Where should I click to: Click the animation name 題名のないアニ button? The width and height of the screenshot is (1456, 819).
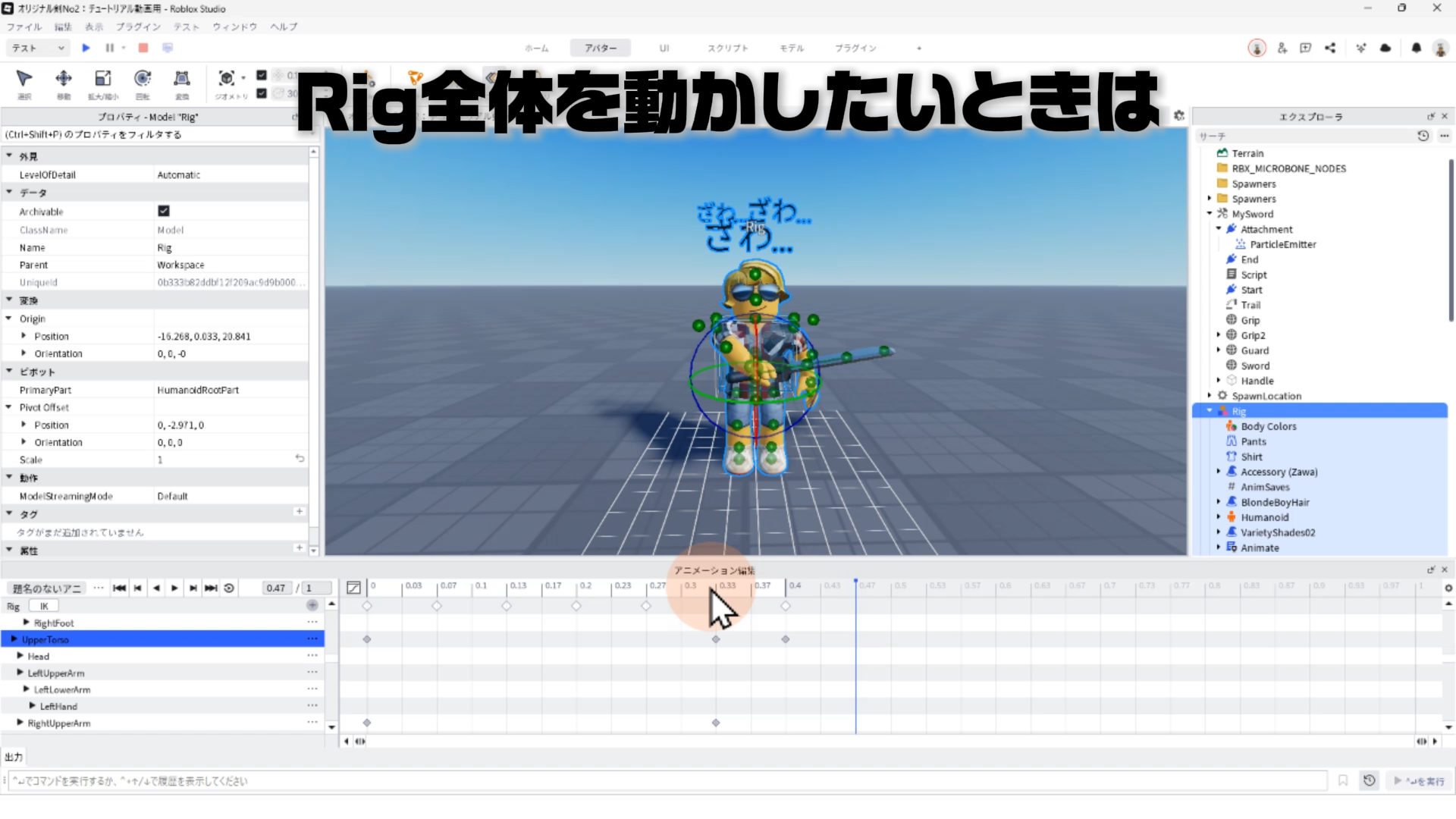[x=46, y=588]
